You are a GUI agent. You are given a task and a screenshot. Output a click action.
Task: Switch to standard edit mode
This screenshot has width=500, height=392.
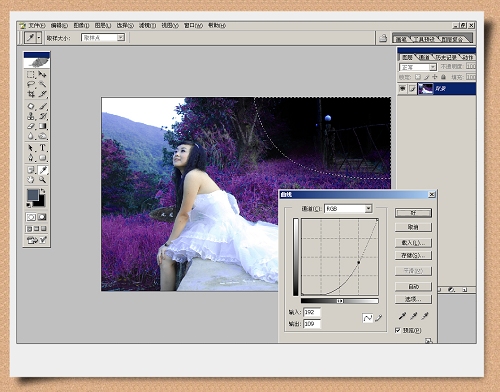pyautogui.click(x=31, y=217)
